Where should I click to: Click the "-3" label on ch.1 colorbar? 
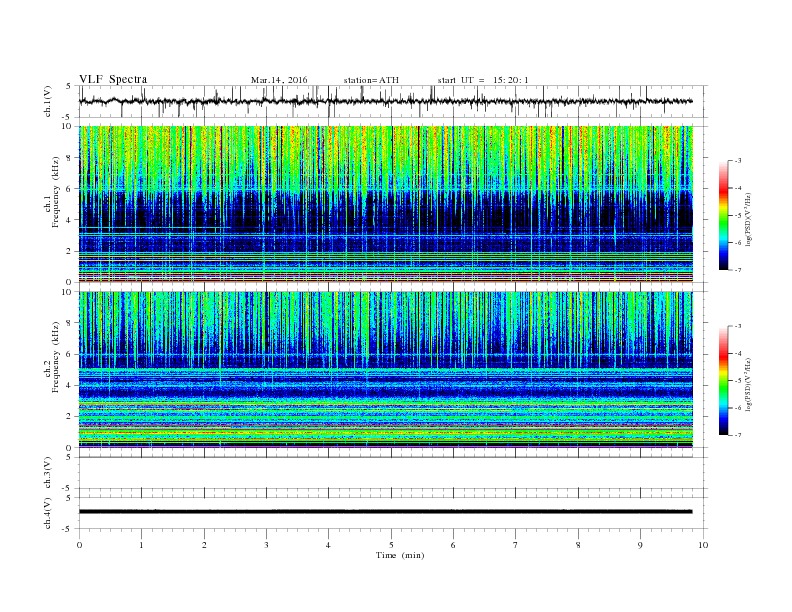tap(738, 161)
